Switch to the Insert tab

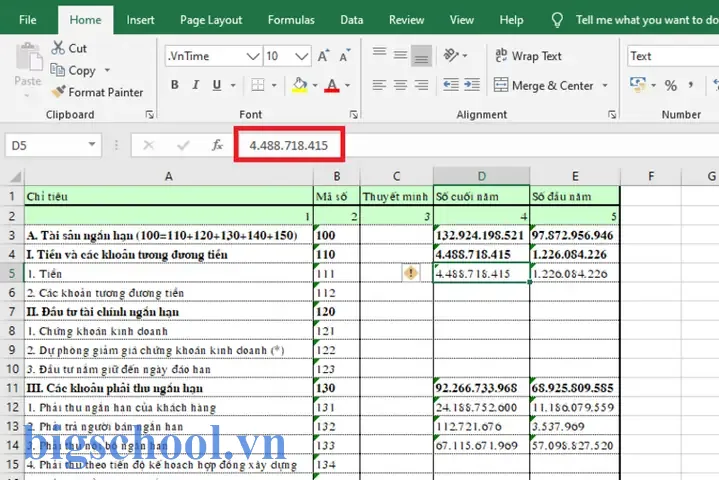pos(140,20)
